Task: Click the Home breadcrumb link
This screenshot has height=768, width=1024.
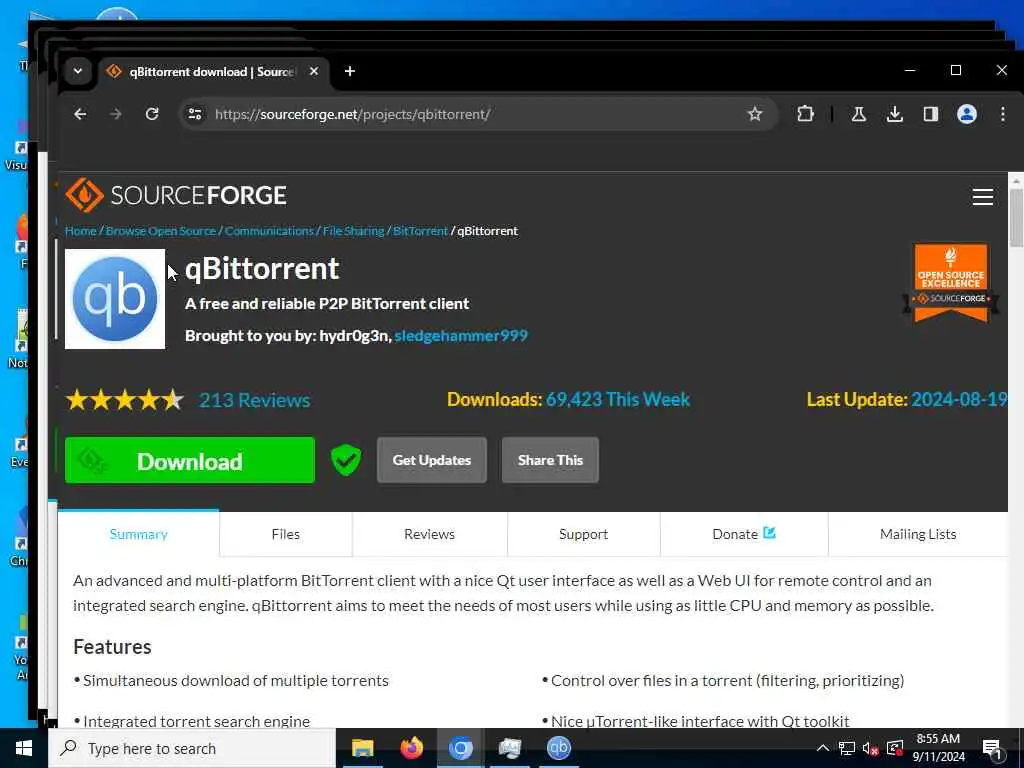Action: [x=80, y=231]
